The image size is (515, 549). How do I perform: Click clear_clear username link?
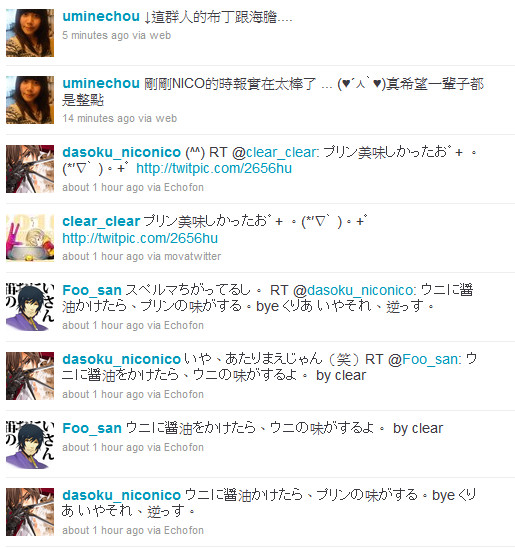101,221
